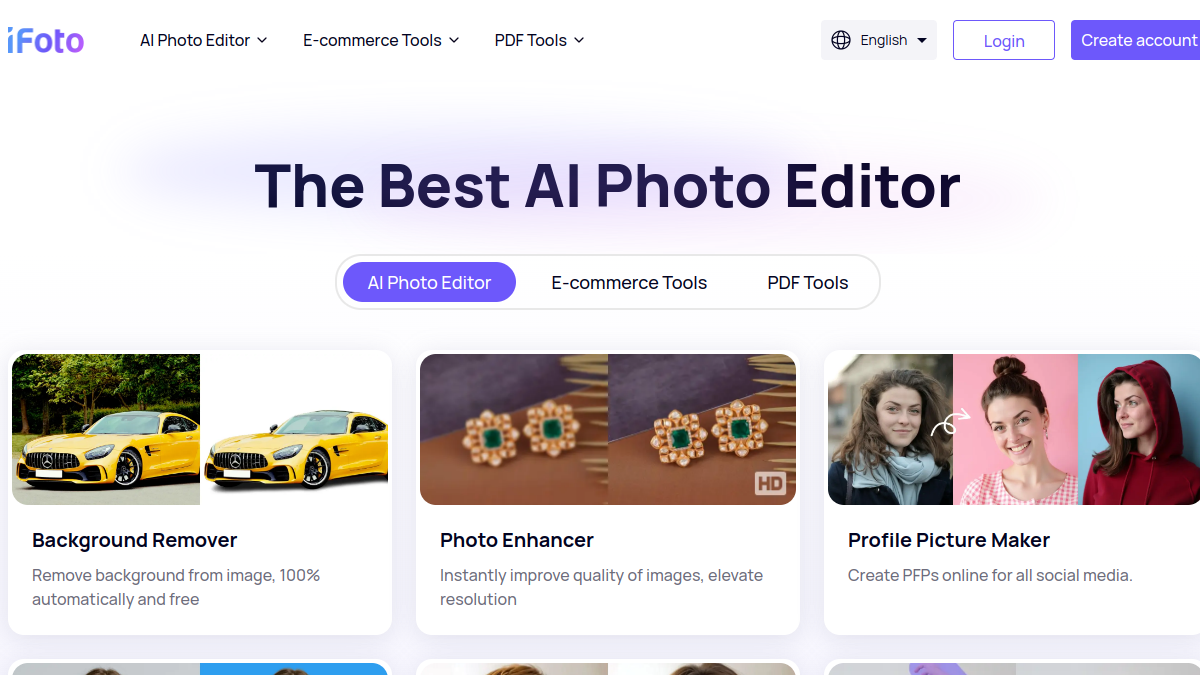Open the Photo Enhancer earrings thumbnail

point(608,429)
